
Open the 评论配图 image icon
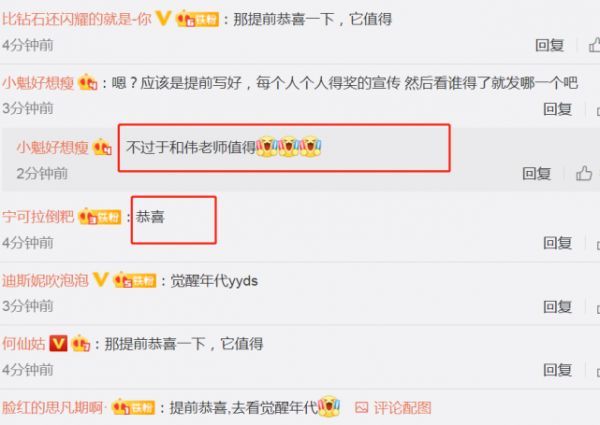point(362,408)
